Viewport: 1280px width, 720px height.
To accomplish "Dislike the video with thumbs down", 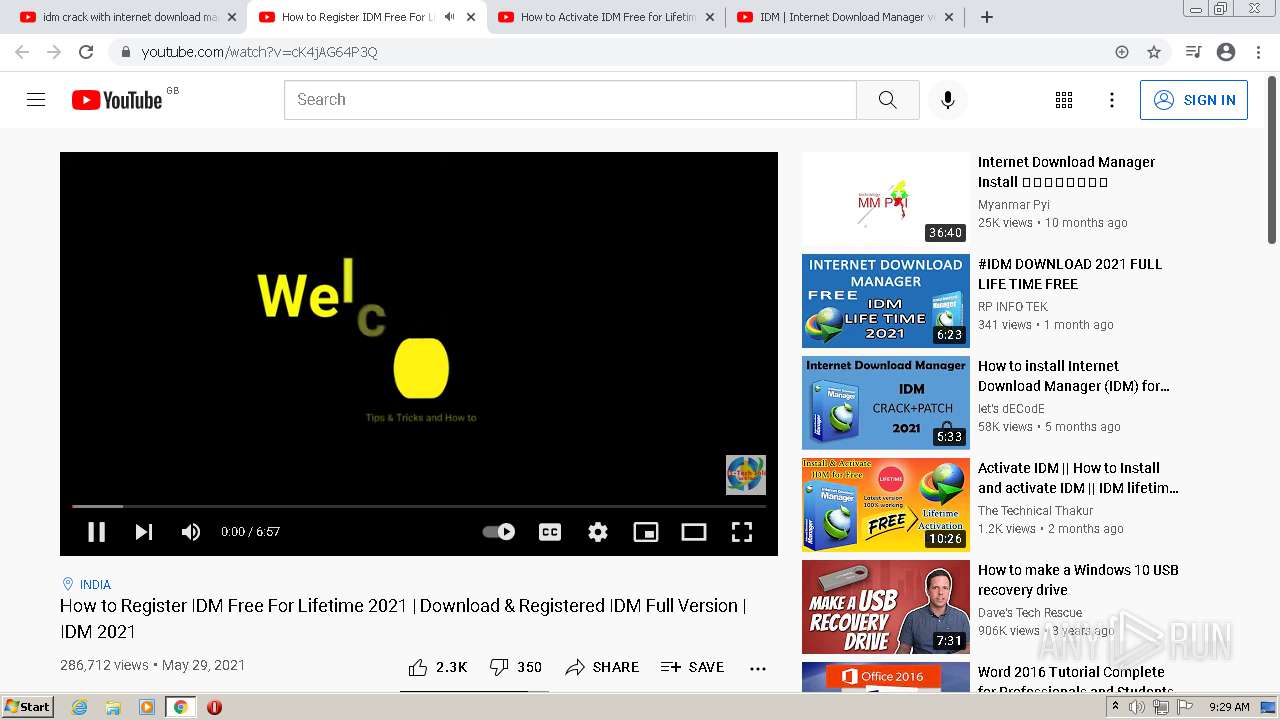I will [x=516, y=667].
